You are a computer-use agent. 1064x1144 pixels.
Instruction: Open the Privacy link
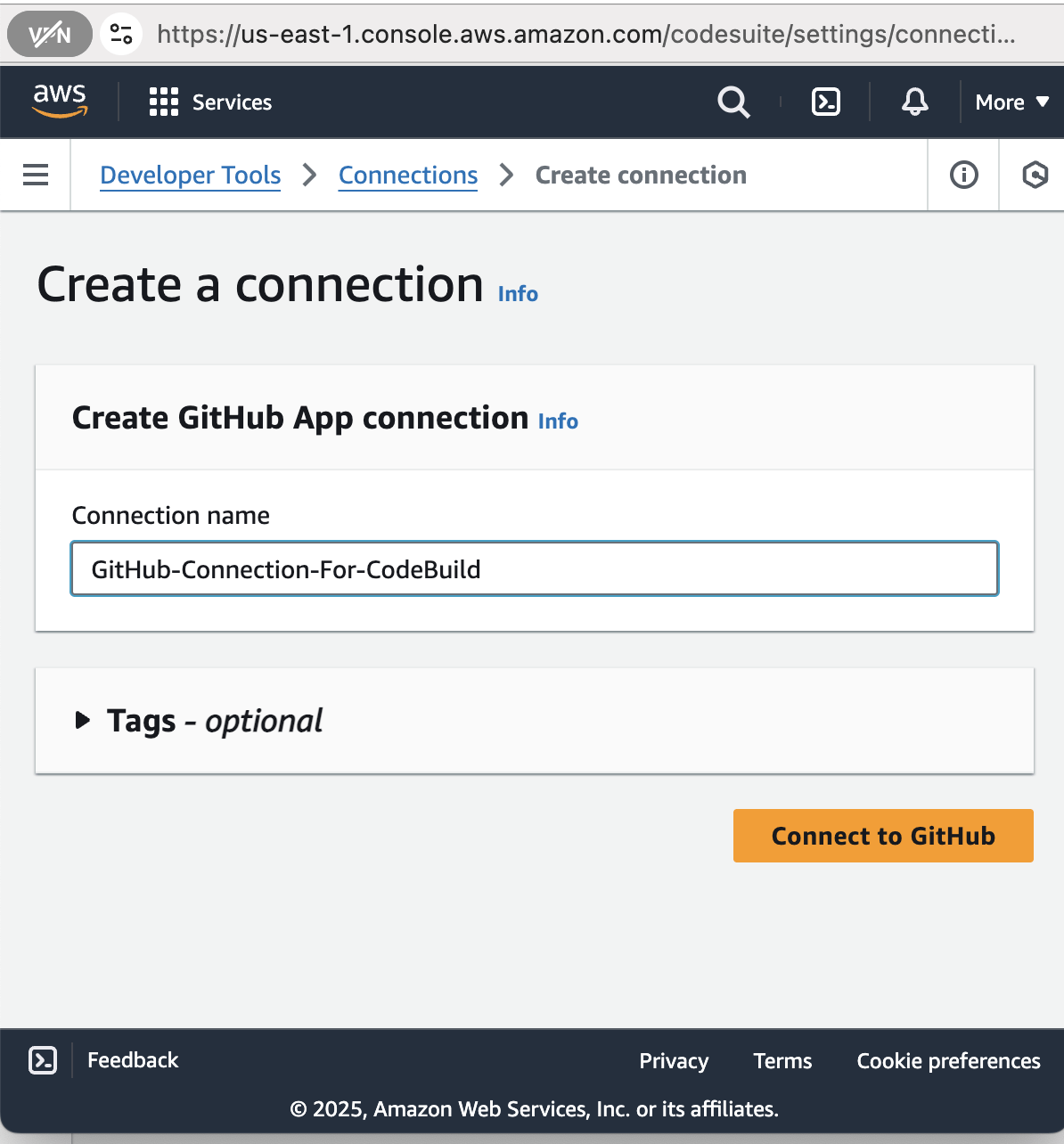point(674,1061)
